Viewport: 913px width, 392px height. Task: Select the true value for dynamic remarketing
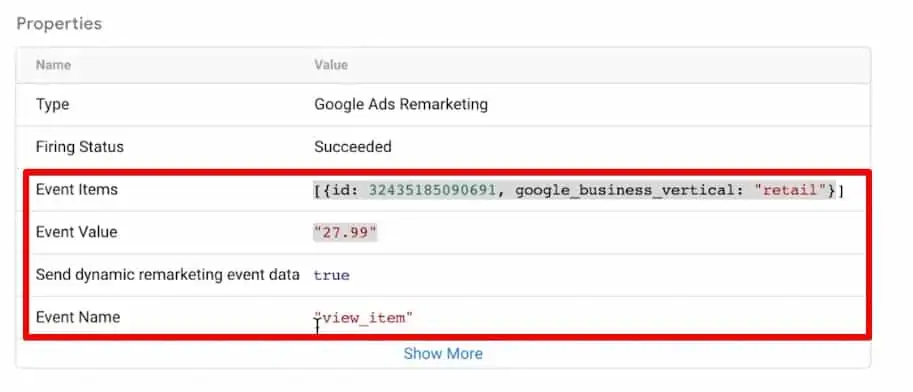point(331,275)
